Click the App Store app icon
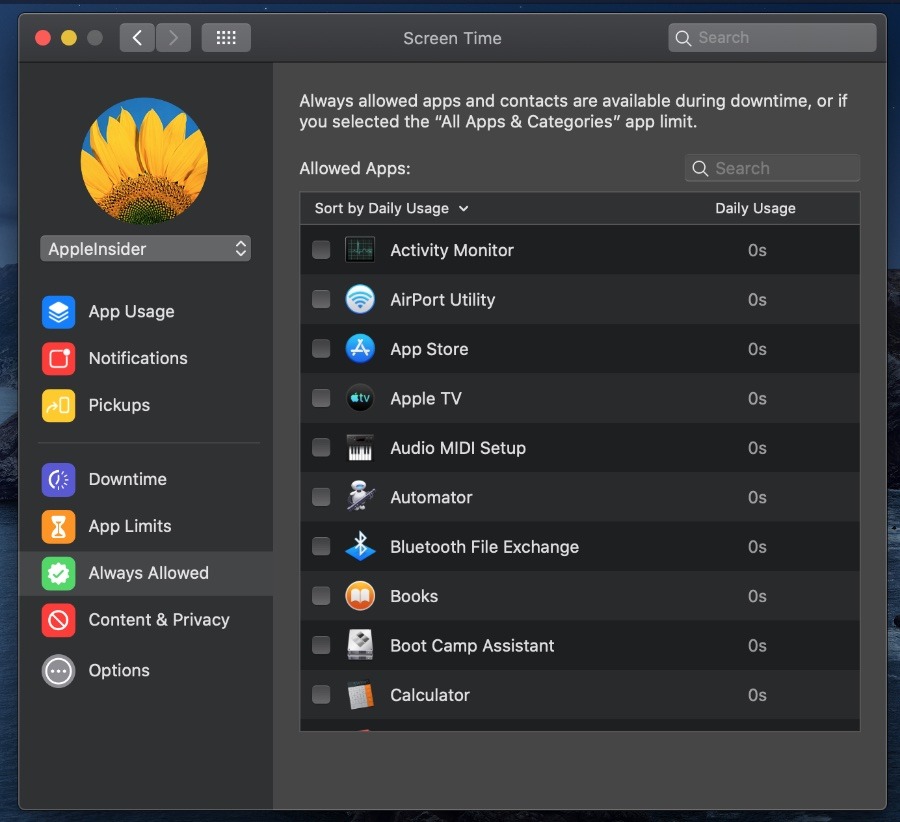Screen dimensions: 900x822 360,348
